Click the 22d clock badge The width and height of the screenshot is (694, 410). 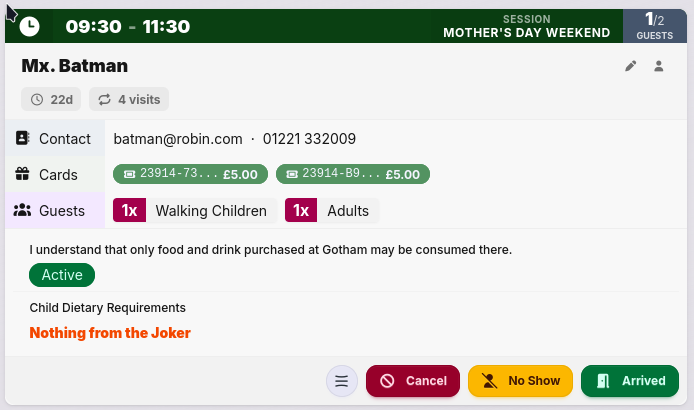coord(52,99)
